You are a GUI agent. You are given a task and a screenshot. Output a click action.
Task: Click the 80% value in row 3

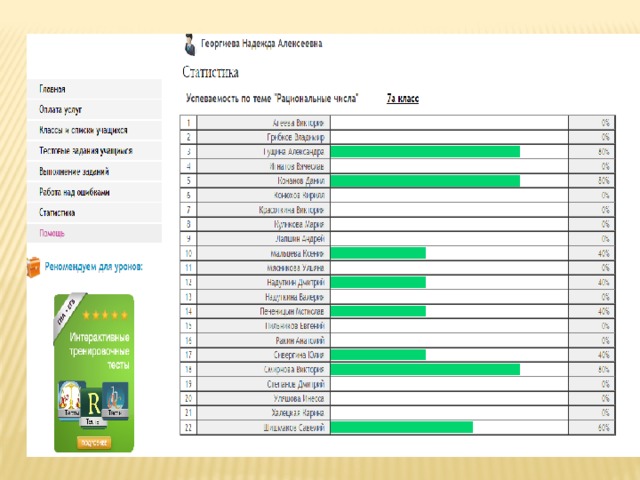point(604,152)
